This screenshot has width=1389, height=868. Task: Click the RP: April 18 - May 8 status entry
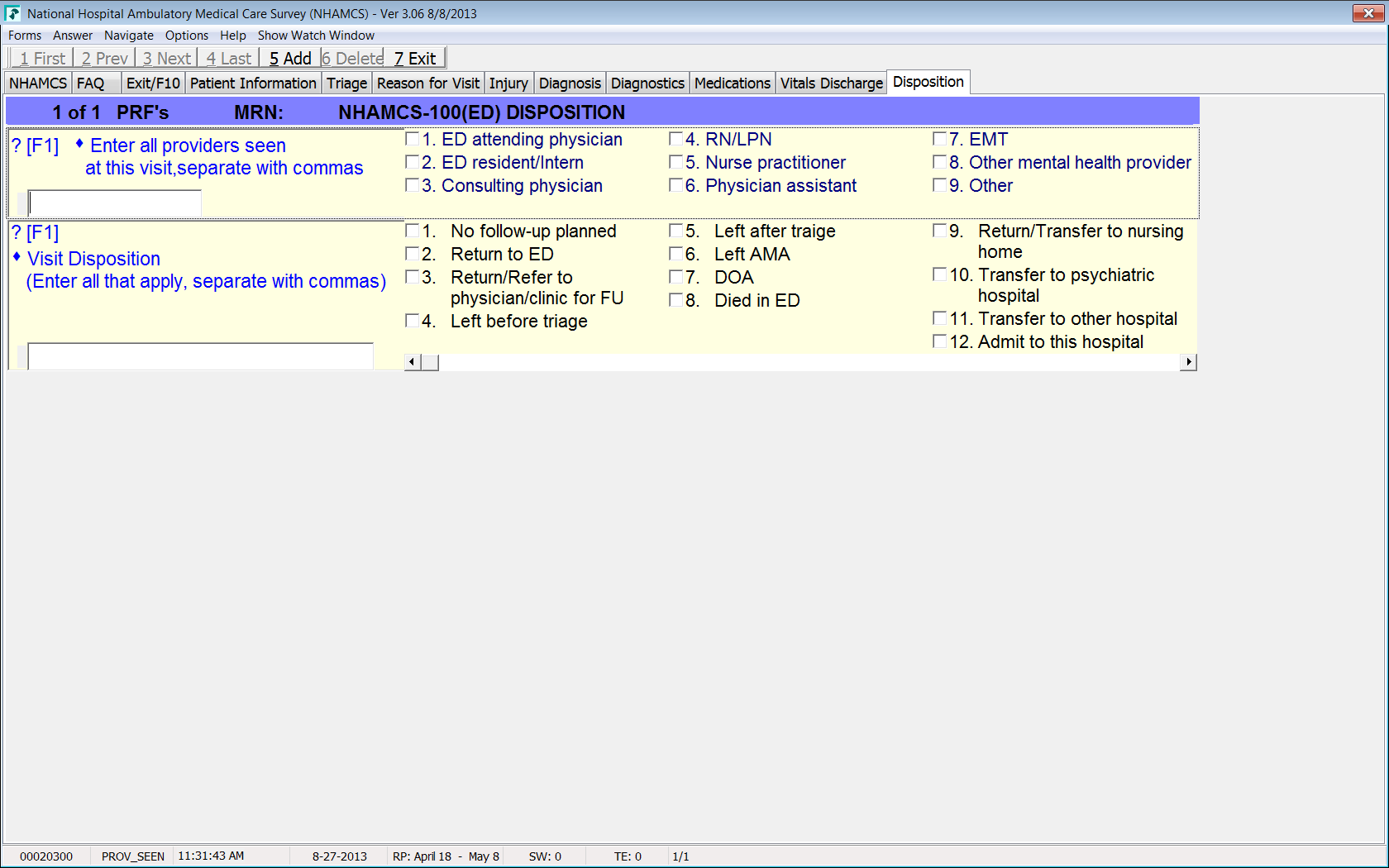[x=446, y=856]
